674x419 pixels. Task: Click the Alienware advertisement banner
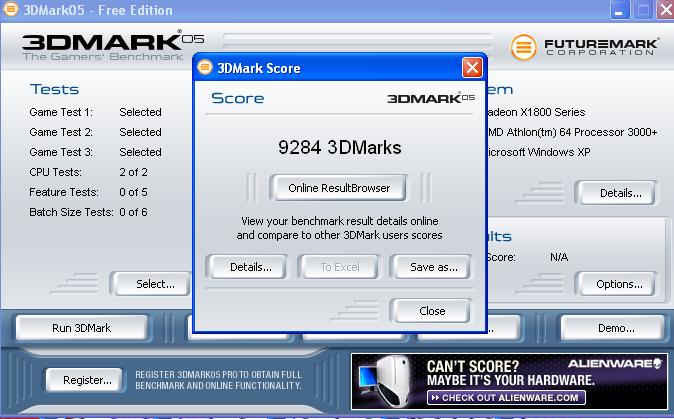point(509,381)
